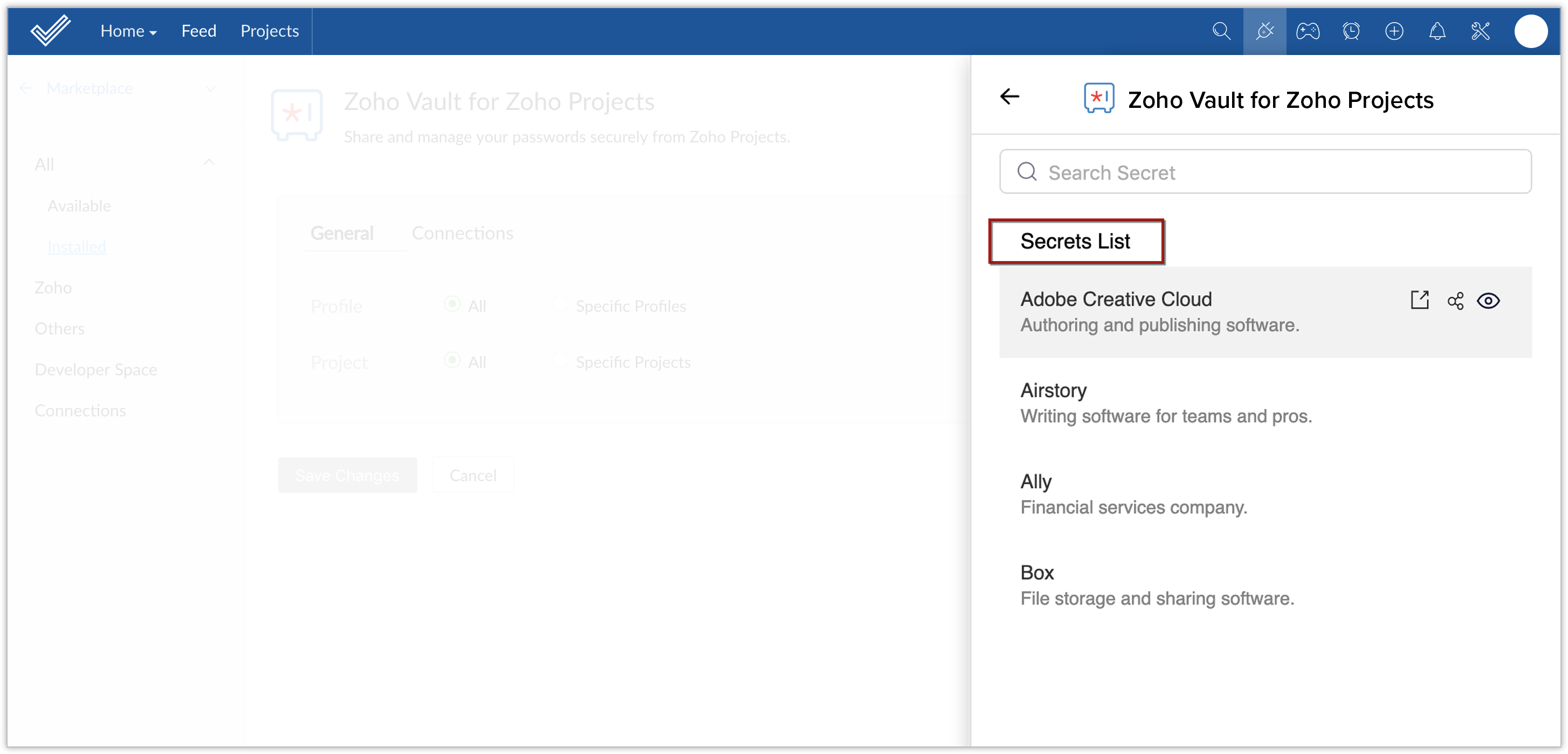Open the extensions plug icon in top bar
Screen dimensions: 1568x754
pos(1264,31)
